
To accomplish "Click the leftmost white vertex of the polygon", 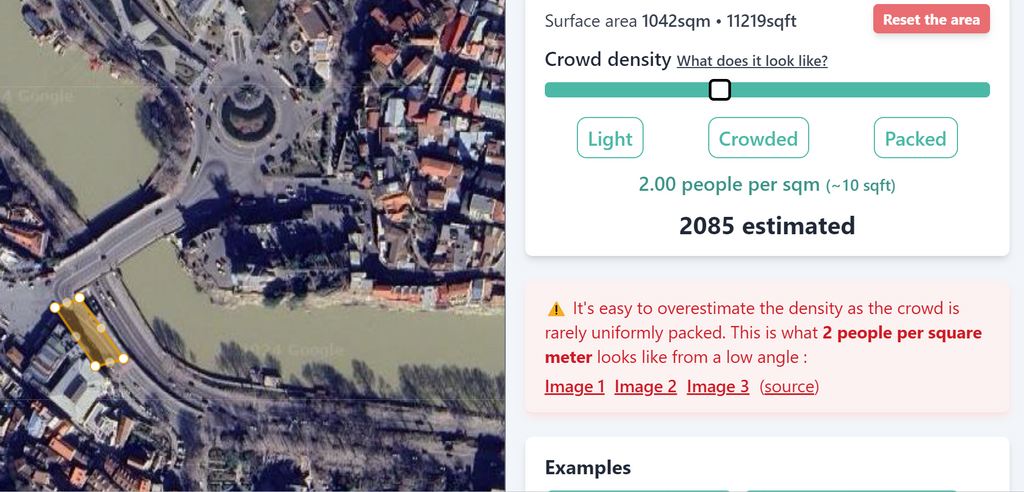I will [55, 307].
